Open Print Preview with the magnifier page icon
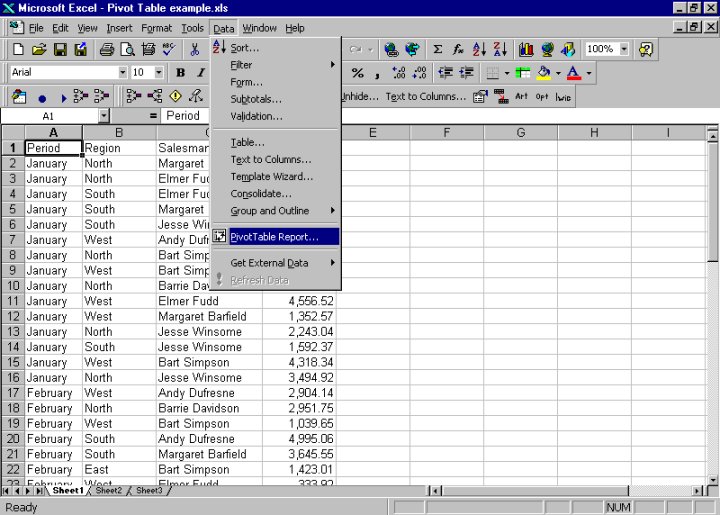This screenshot has width=720, height=515. tap(127, 49)
